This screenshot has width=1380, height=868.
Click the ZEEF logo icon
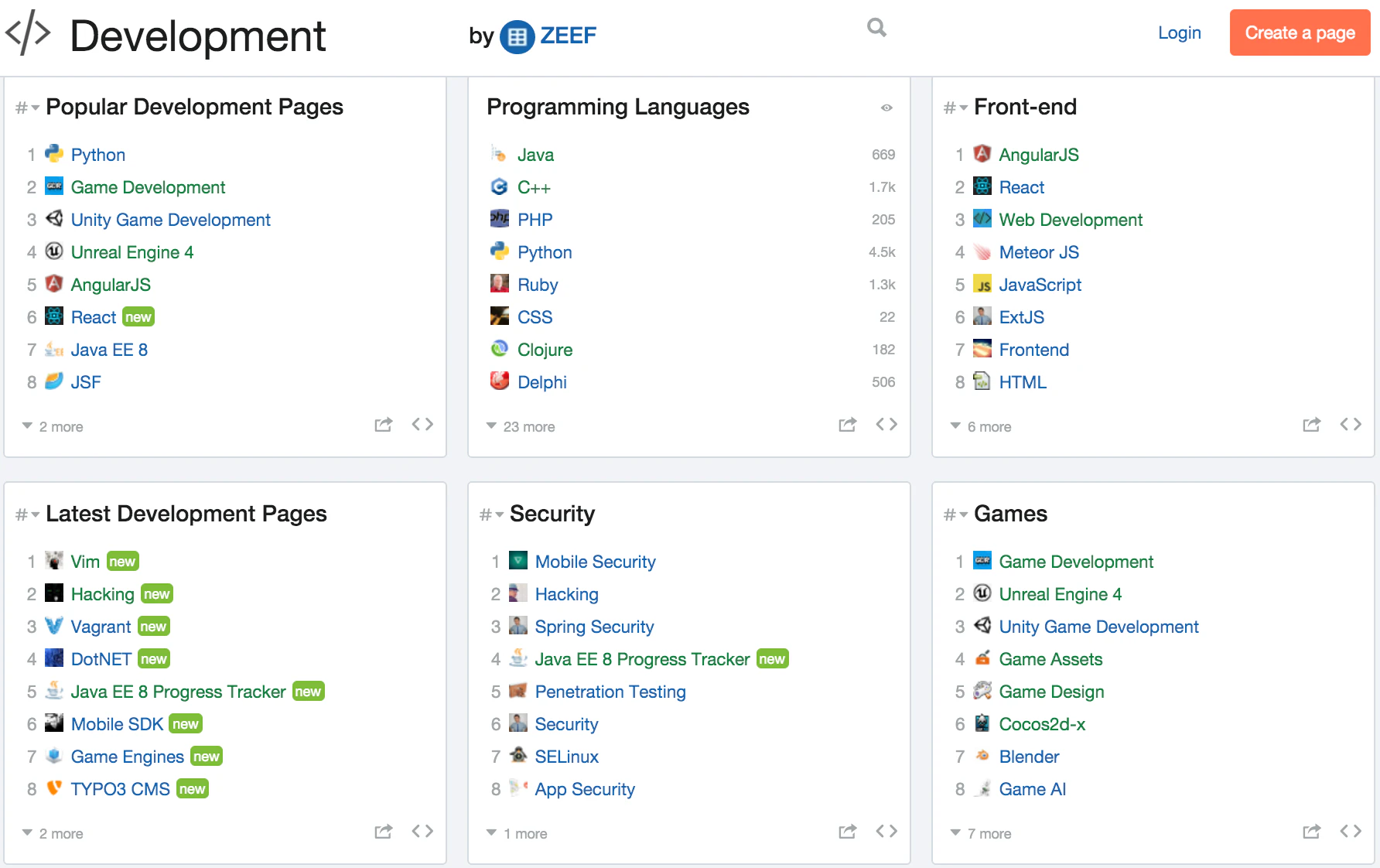(x=517, y=36)
